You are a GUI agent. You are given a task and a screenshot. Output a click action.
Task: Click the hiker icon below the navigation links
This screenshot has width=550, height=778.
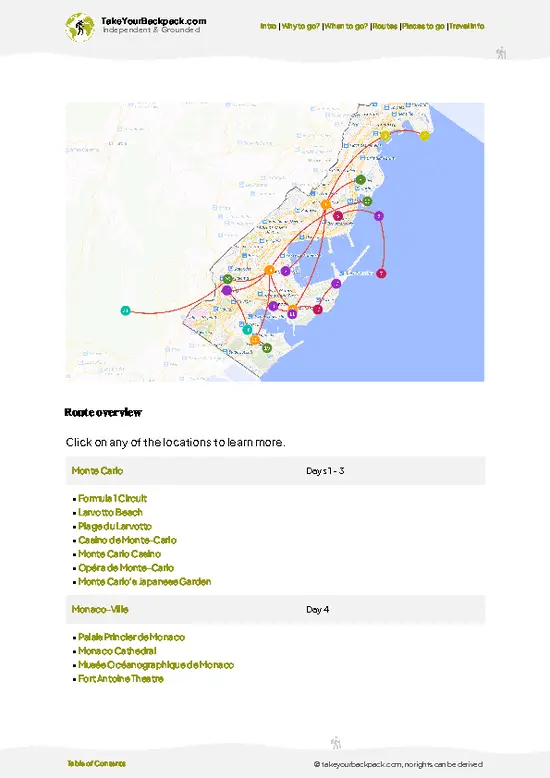coord(501,53)
